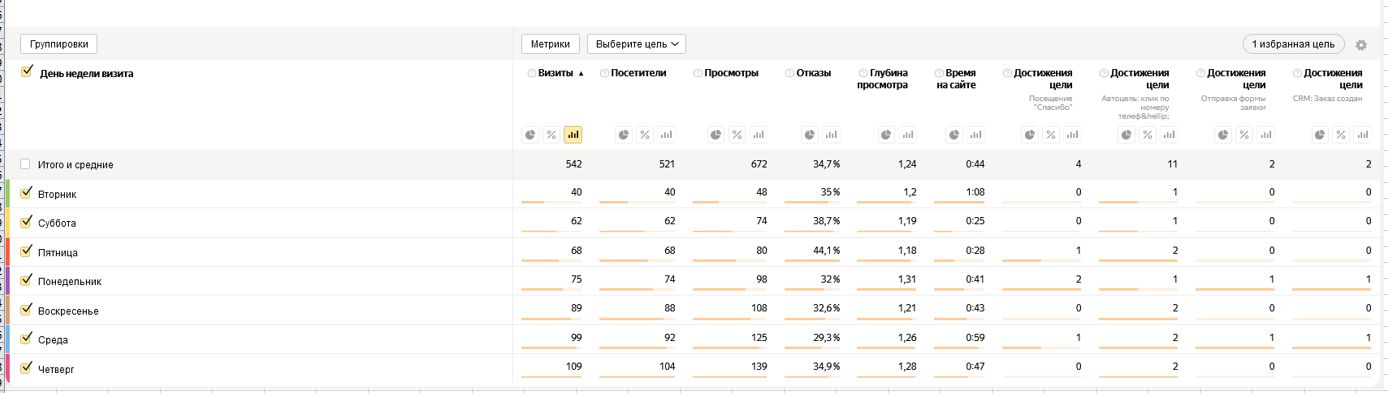Click the green color marker for Вторник
This screenshot has height=393, width=1388.
pos(8,194)
